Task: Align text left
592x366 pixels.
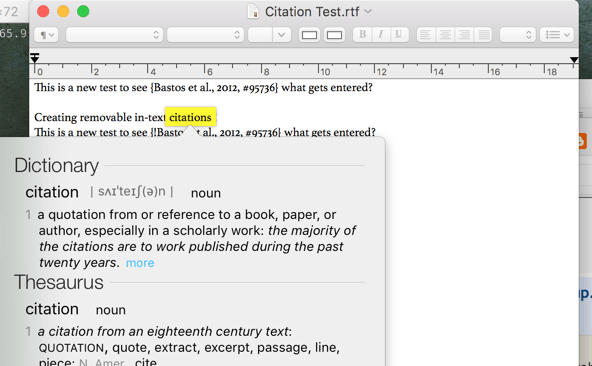Action: pyautogui.click(x=426, y=35)
